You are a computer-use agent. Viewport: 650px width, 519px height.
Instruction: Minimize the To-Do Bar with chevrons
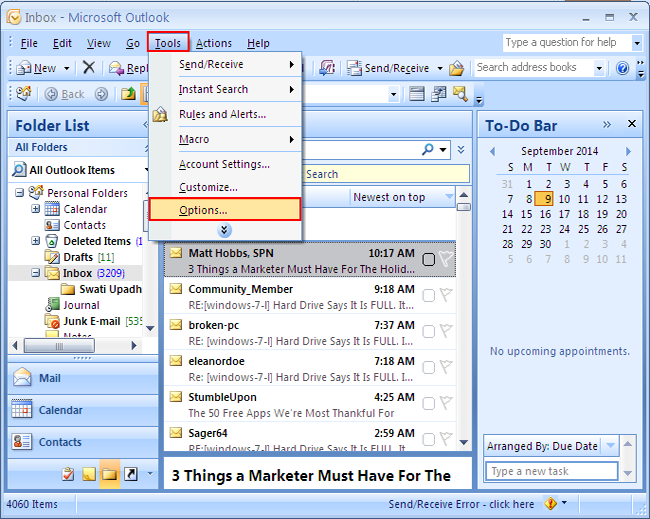pyautogui.click(x=607, y=124)
